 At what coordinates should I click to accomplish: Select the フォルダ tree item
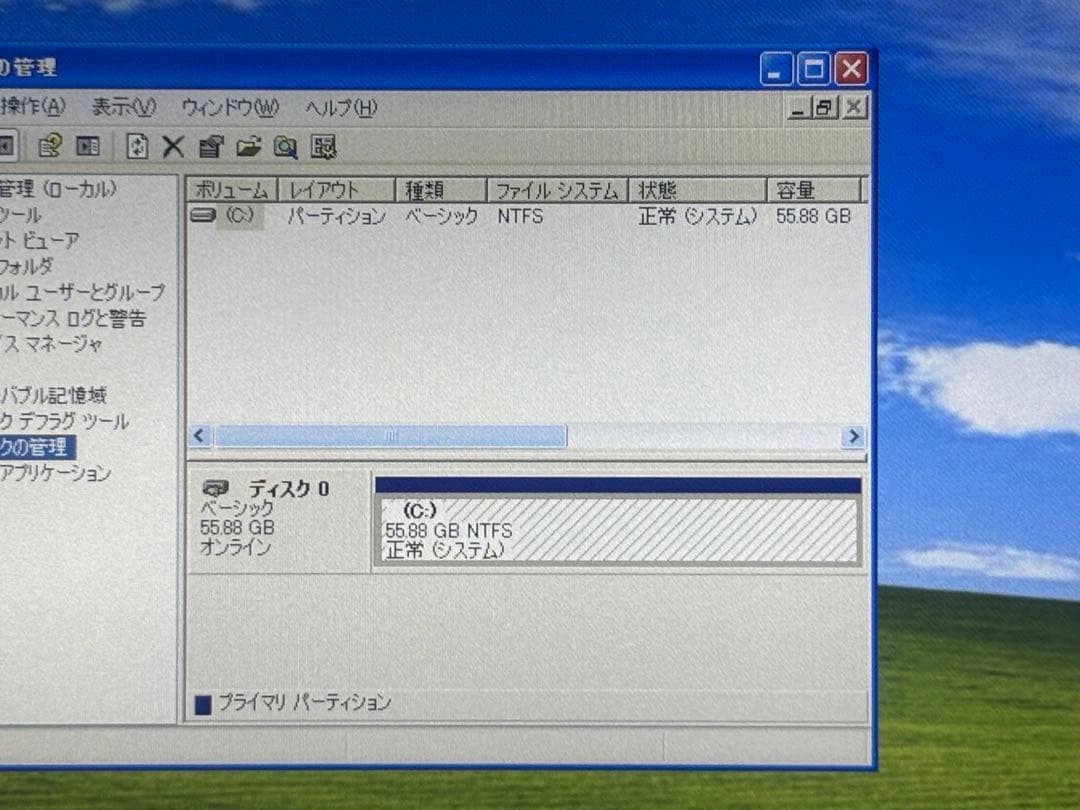[26, 266]
